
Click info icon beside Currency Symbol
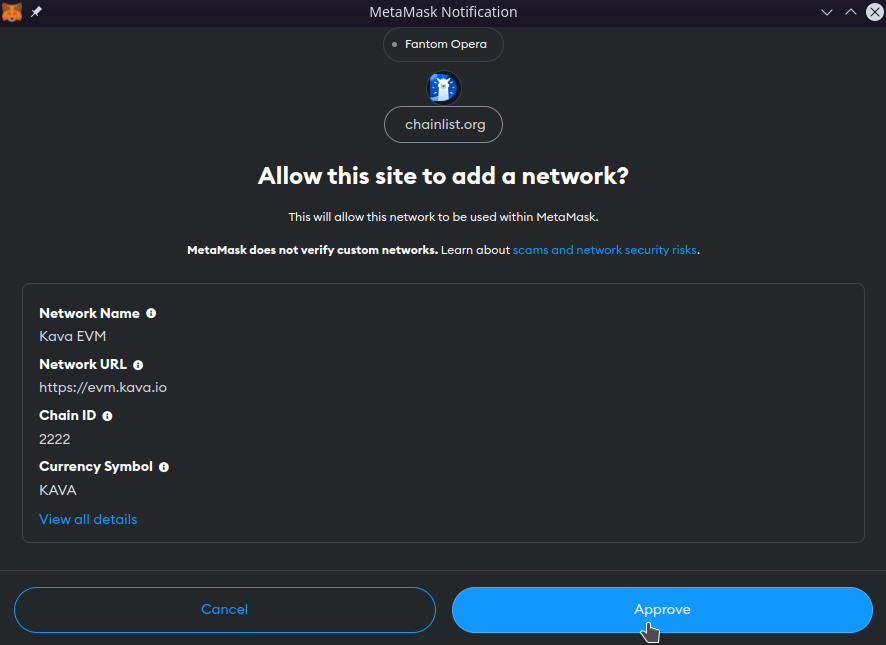pos(164,467)
